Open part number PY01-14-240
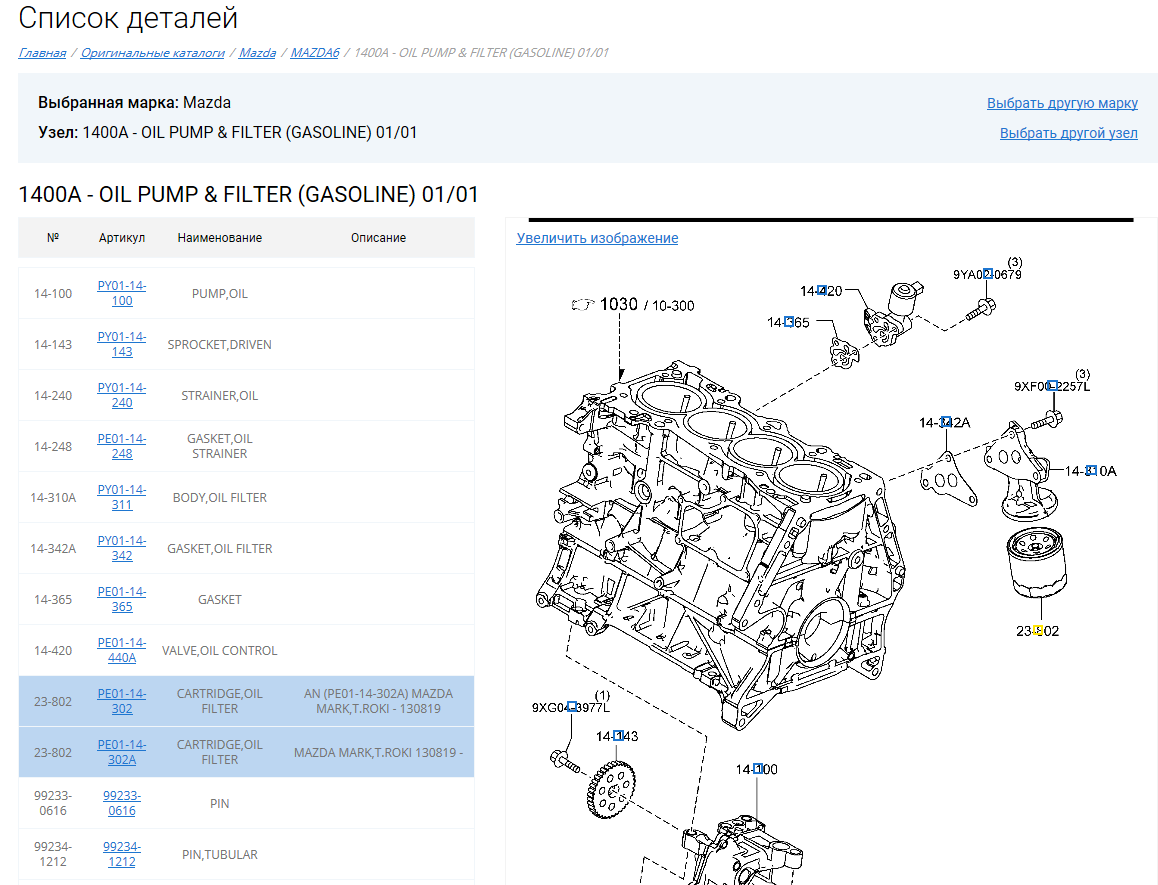 (x=122, y=395)
